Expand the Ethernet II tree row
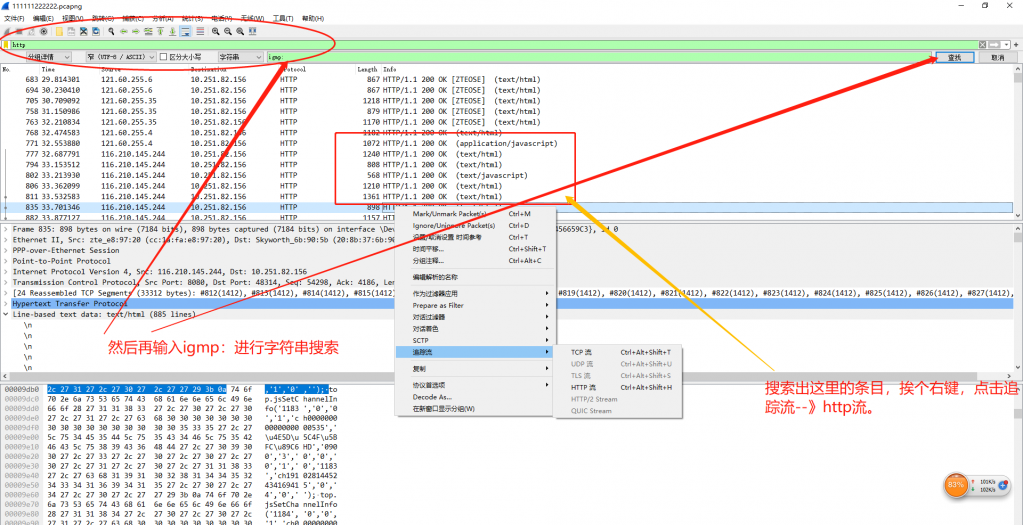 tap(7, 240)
